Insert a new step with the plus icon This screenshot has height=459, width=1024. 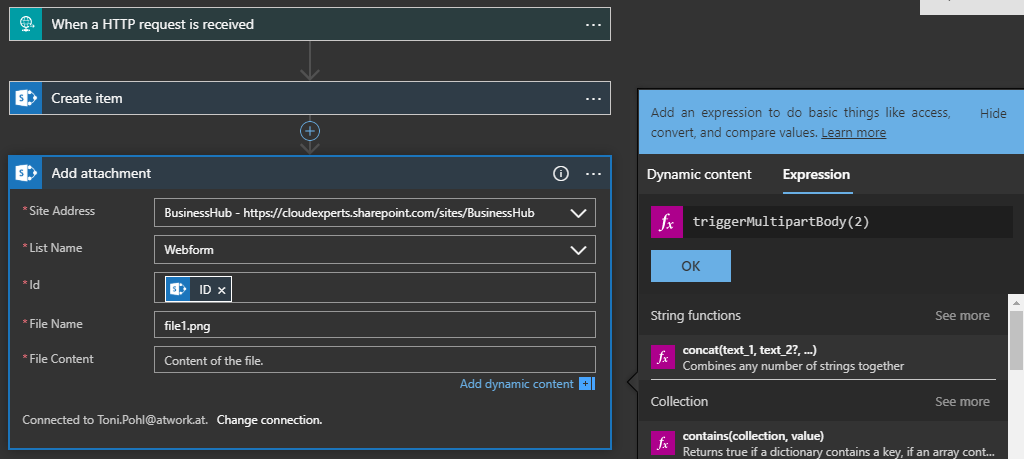[310, 131]
